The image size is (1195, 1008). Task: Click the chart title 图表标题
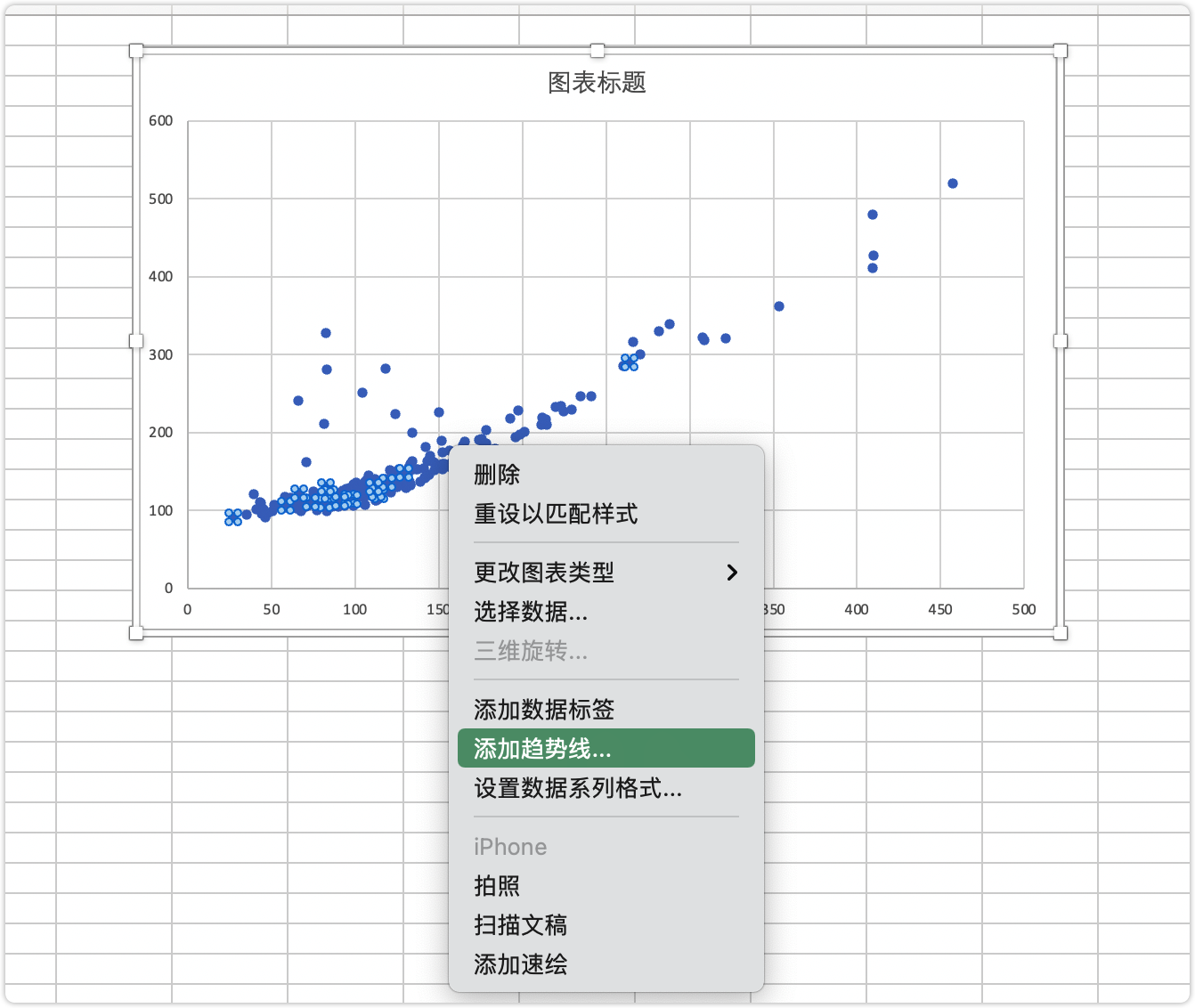597,84
